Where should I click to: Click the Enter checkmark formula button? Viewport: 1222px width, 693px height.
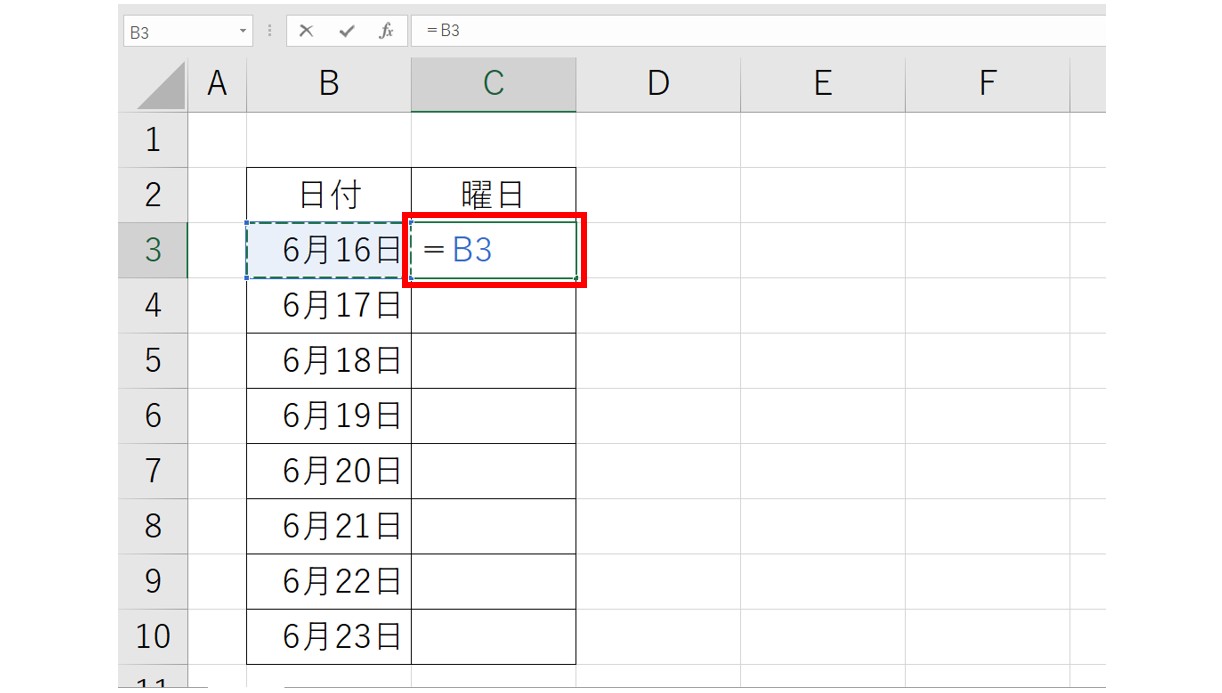coord(346,31)
